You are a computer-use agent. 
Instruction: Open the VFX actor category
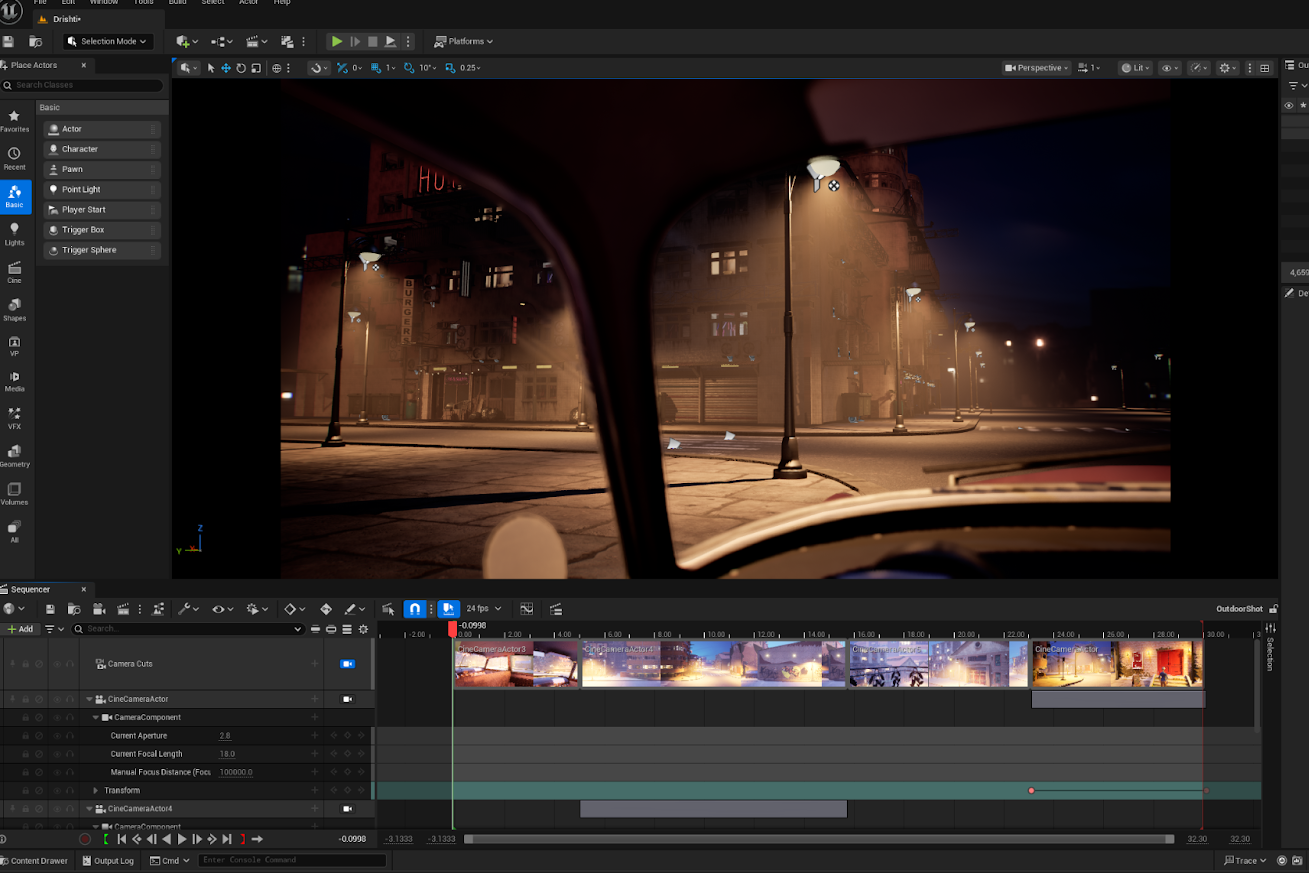(x=14, y=418)
